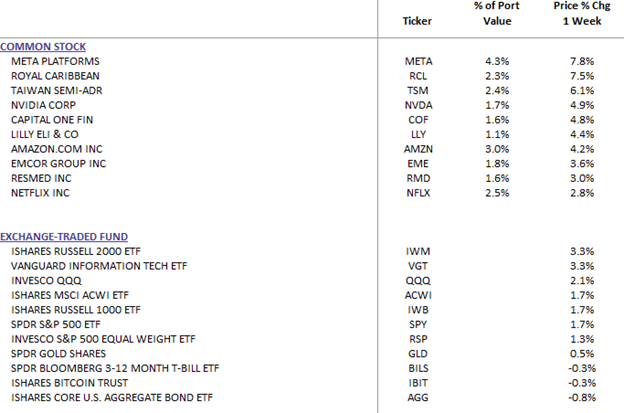Open the COMMON STOCK section link
The width and height of the screenshot is (624, 413).
pos(43,47)
